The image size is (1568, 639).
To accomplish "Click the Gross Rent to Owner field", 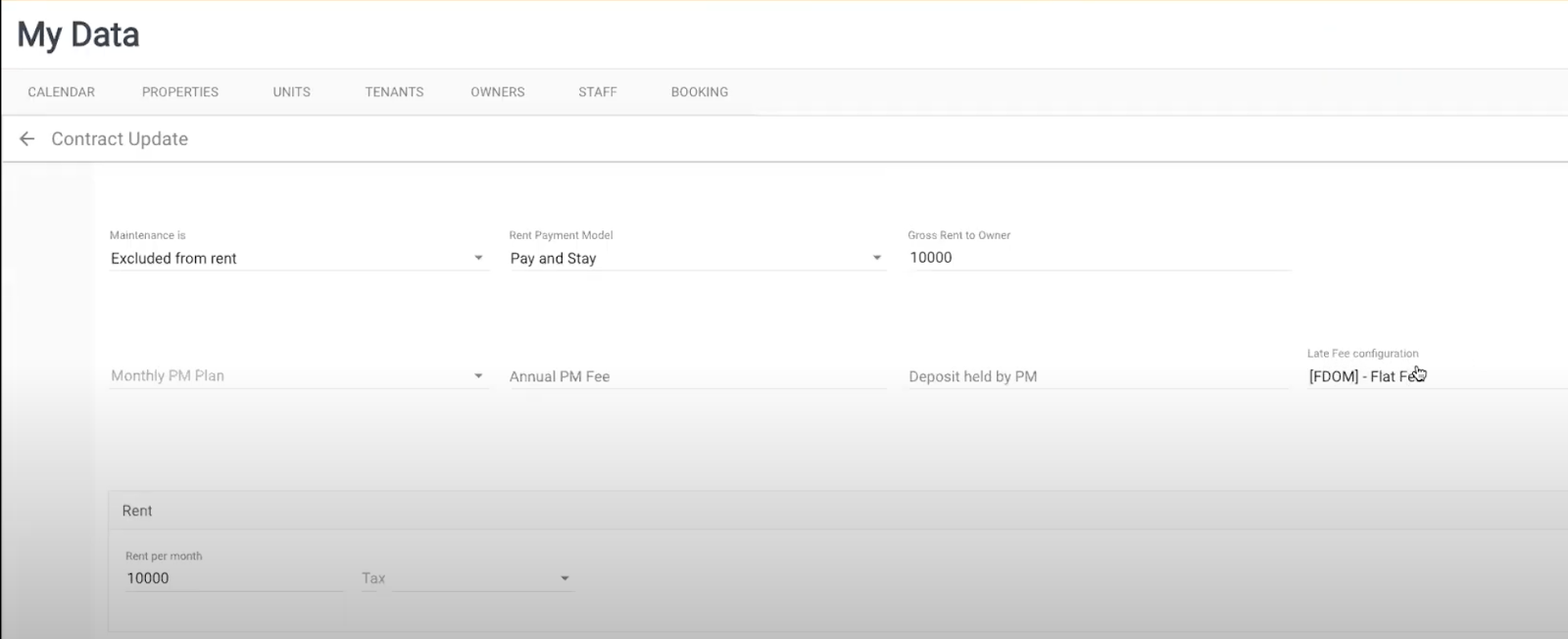I will click(x=1098, y=258).
